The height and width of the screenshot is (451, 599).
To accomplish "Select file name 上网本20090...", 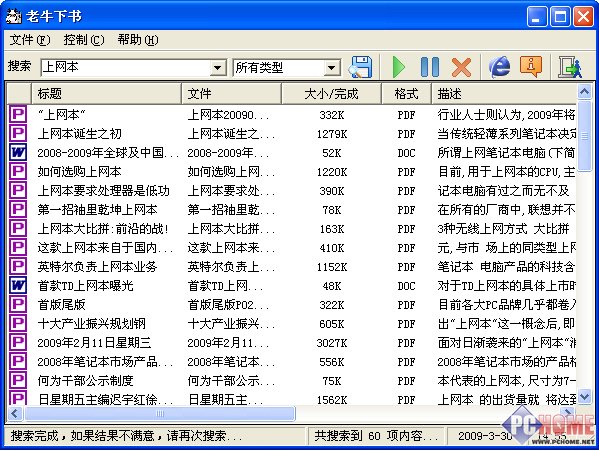I will point(228,115).
